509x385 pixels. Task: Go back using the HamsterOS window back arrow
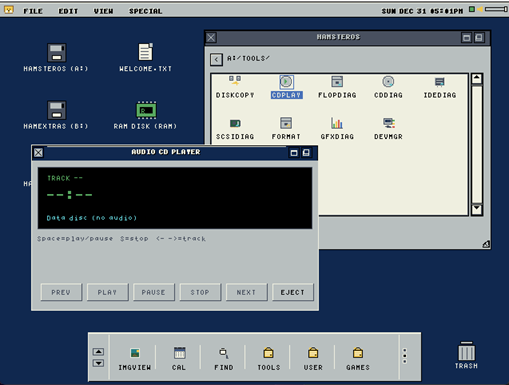(x=216, y=60)
